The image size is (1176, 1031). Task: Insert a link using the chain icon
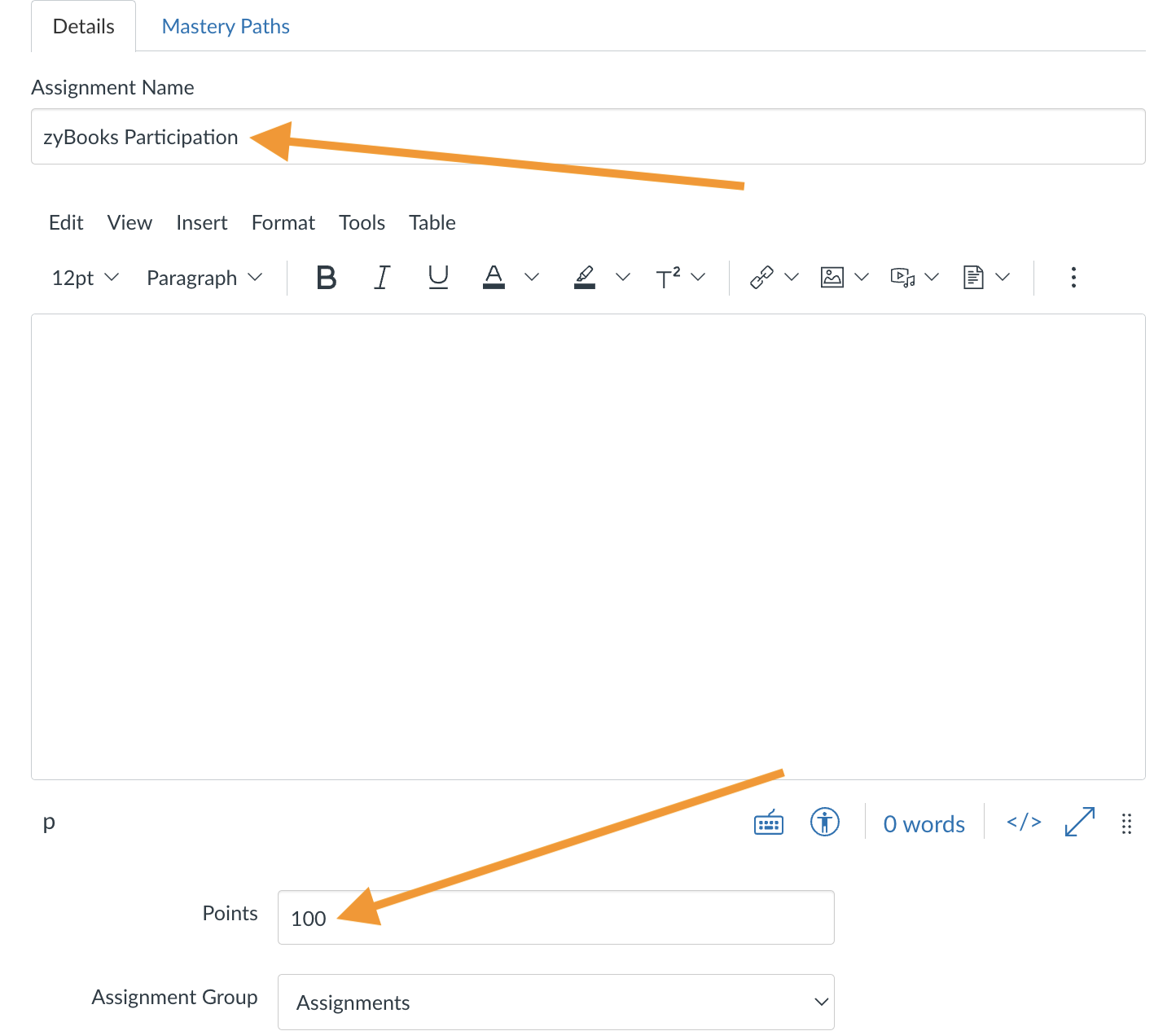pyautogui.click(x=761, y=278)
